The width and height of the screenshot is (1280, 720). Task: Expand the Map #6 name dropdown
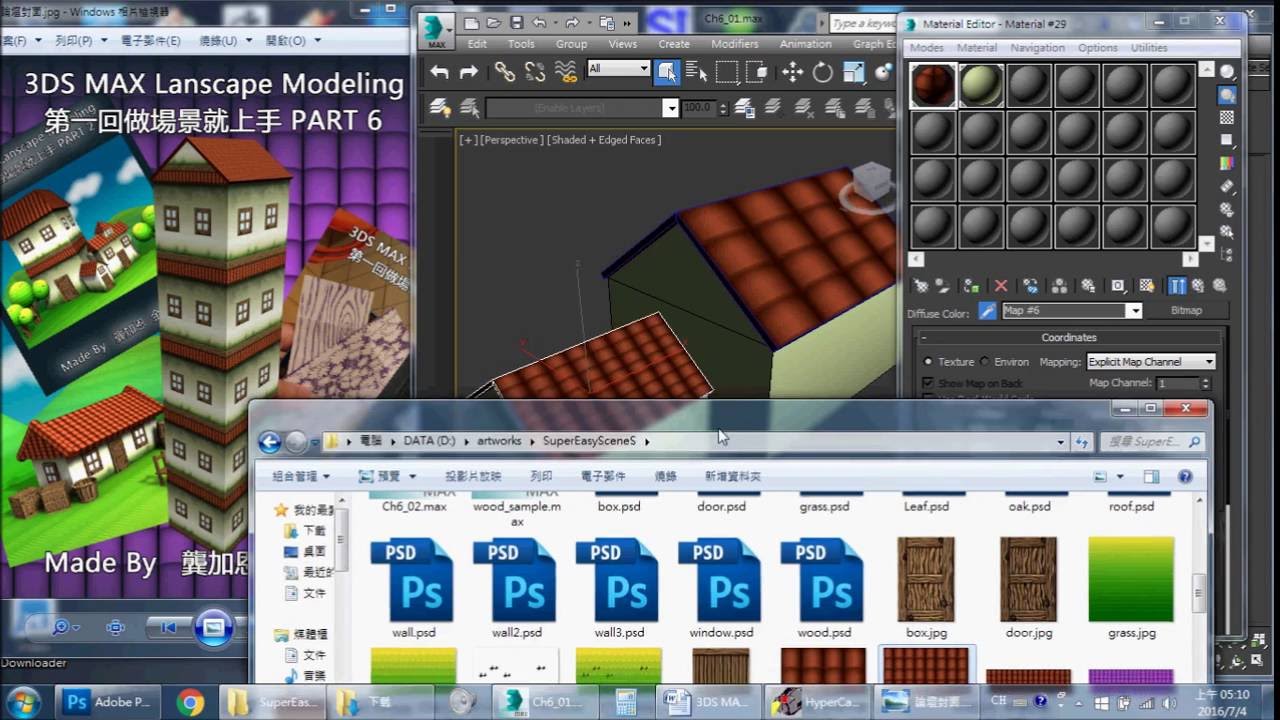click(x=1134, y=311)
